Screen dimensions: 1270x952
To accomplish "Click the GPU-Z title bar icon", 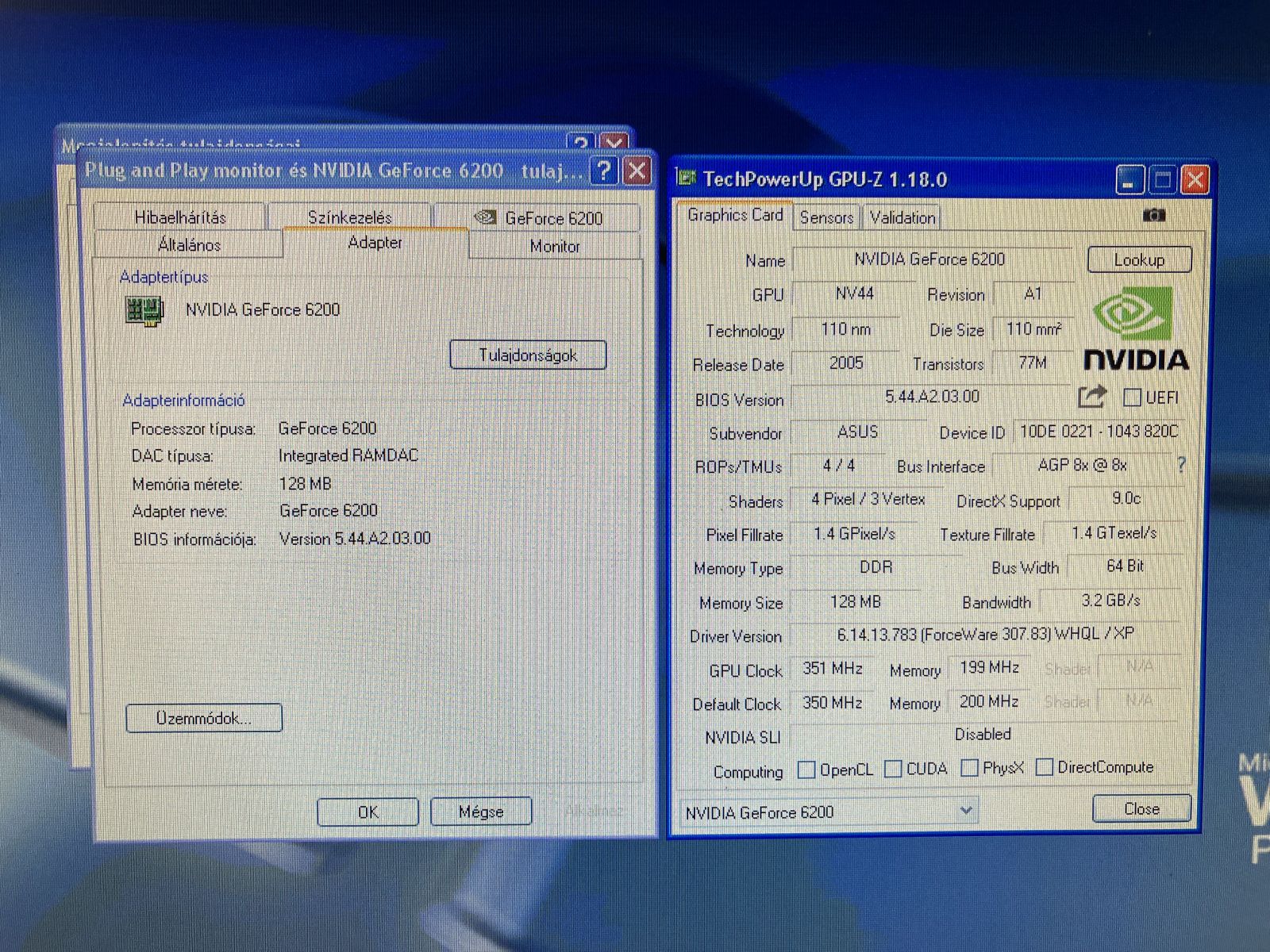I will (686, 178).
